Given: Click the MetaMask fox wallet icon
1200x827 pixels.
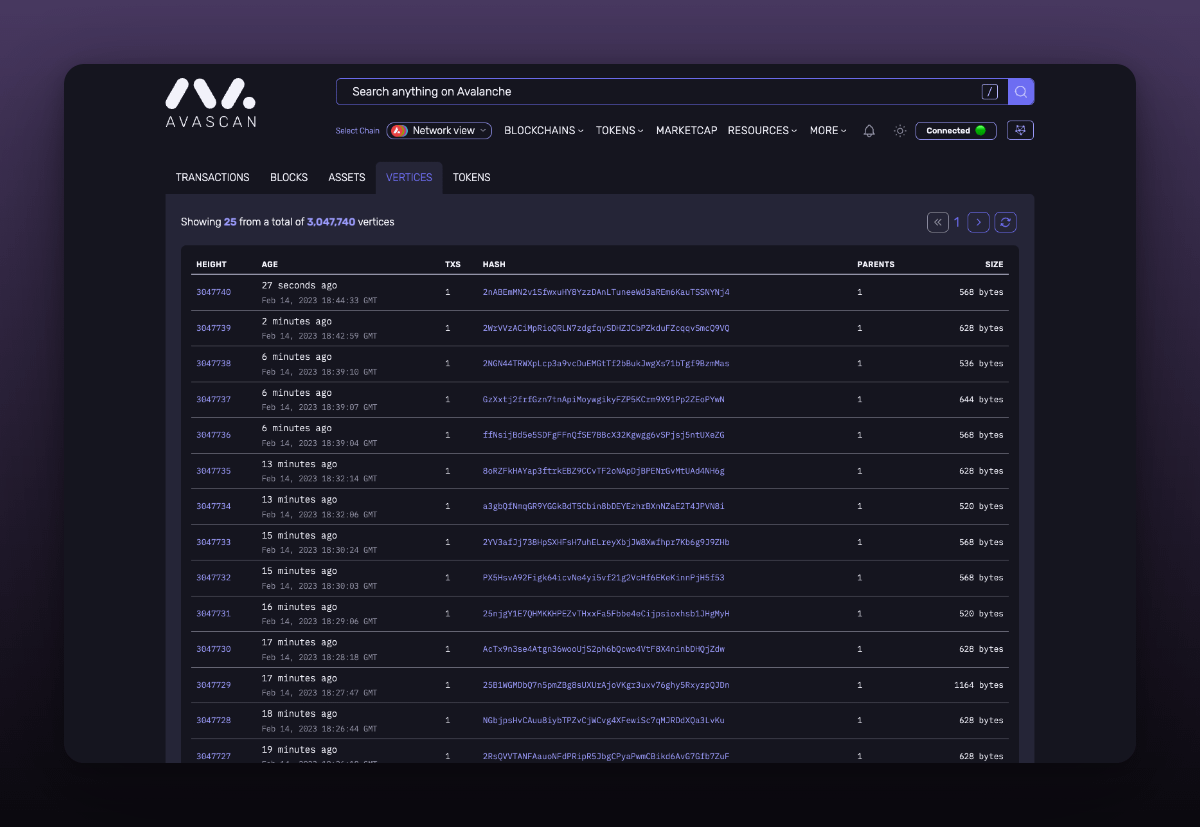Looking at the screenshot, I should (1020, 131).
